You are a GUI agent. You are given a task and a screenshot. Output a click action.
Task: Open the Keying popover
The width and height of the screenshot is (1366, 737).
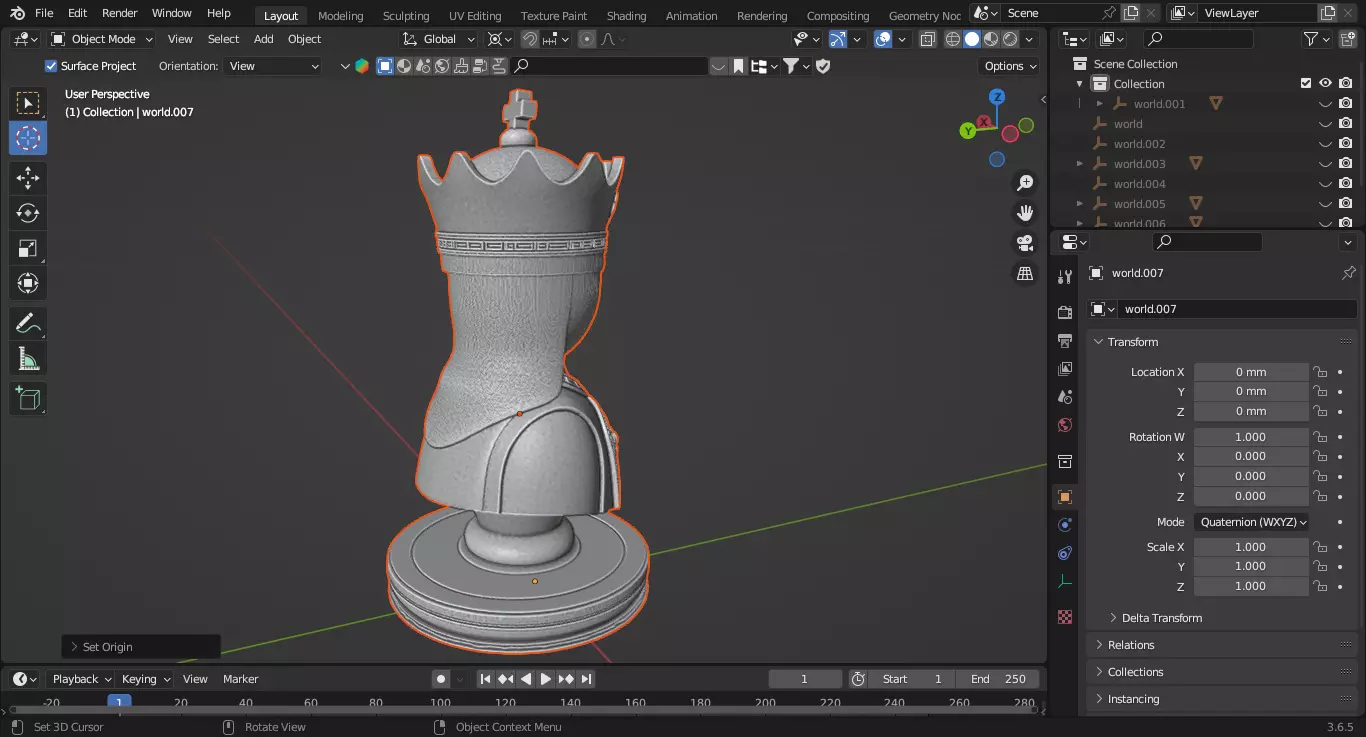(x=146, y=679)
